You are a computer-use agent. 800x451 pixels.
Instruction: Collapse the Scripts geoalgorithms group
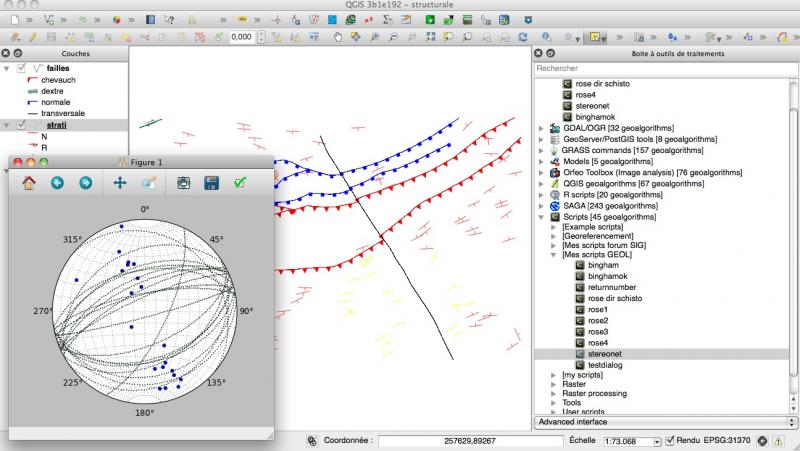542,217
